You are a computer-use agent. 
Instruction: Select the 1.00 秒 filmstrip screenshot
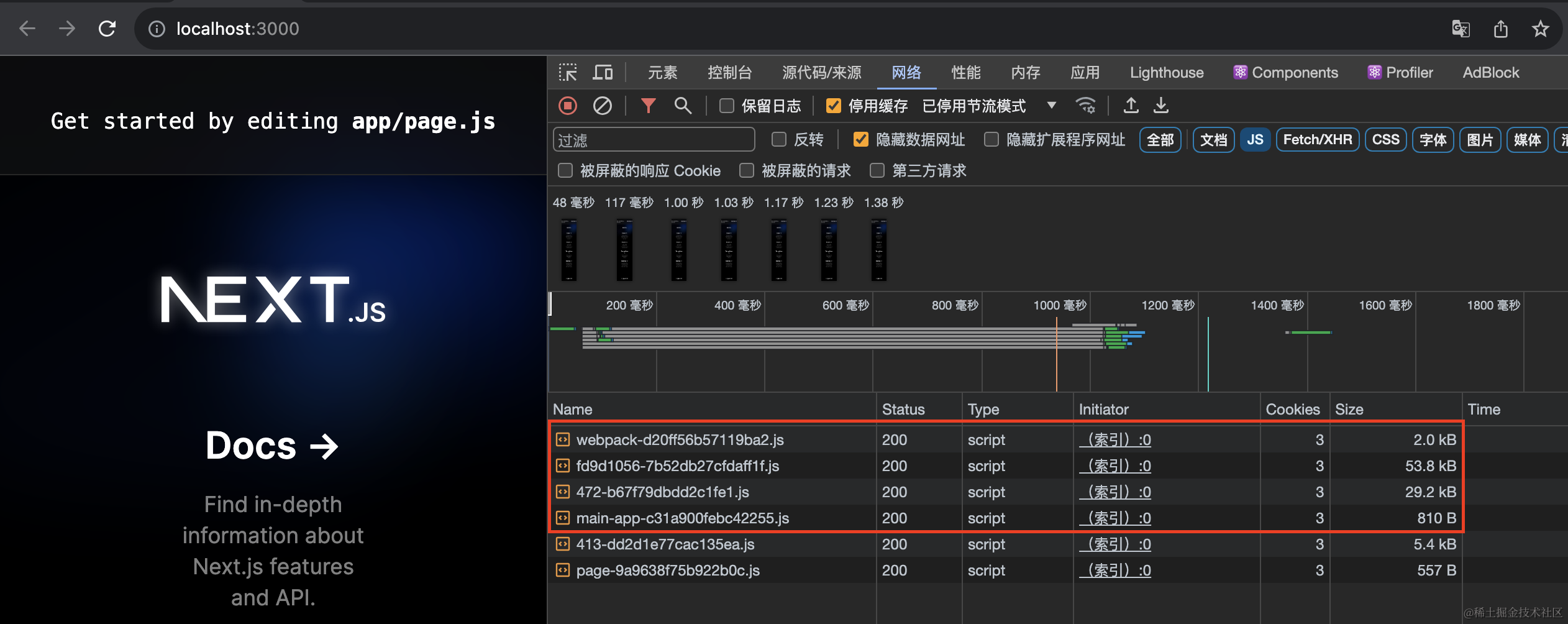coord(678,250)
